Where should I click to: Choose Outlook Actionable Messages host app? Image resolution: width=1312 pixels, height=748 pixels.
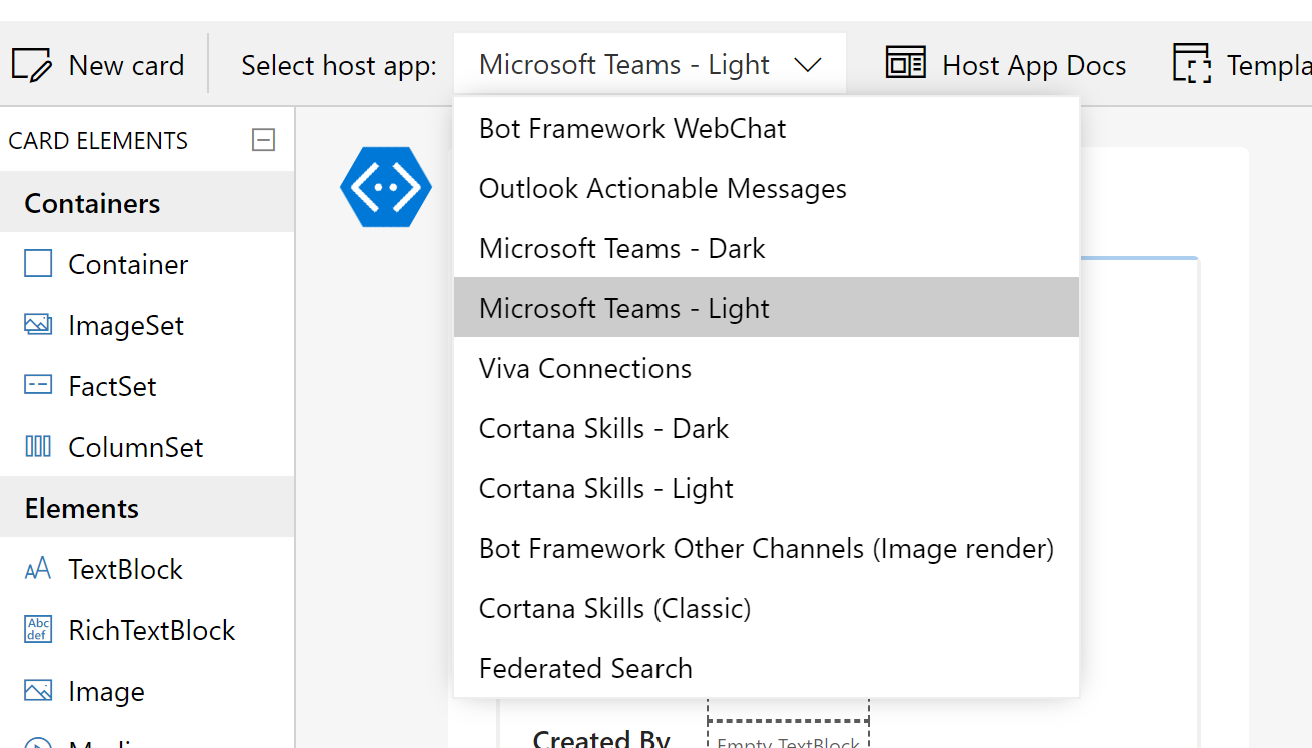(x=663, y=187)
